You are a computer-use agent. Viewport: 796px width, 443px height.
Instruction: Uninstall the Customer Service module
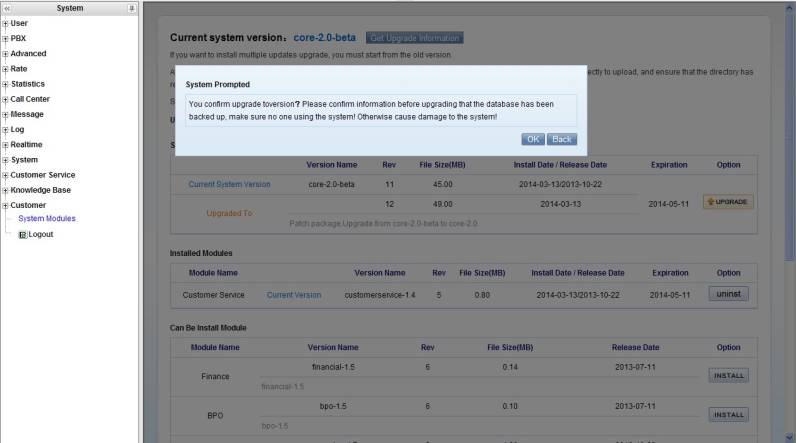(728, 294)
